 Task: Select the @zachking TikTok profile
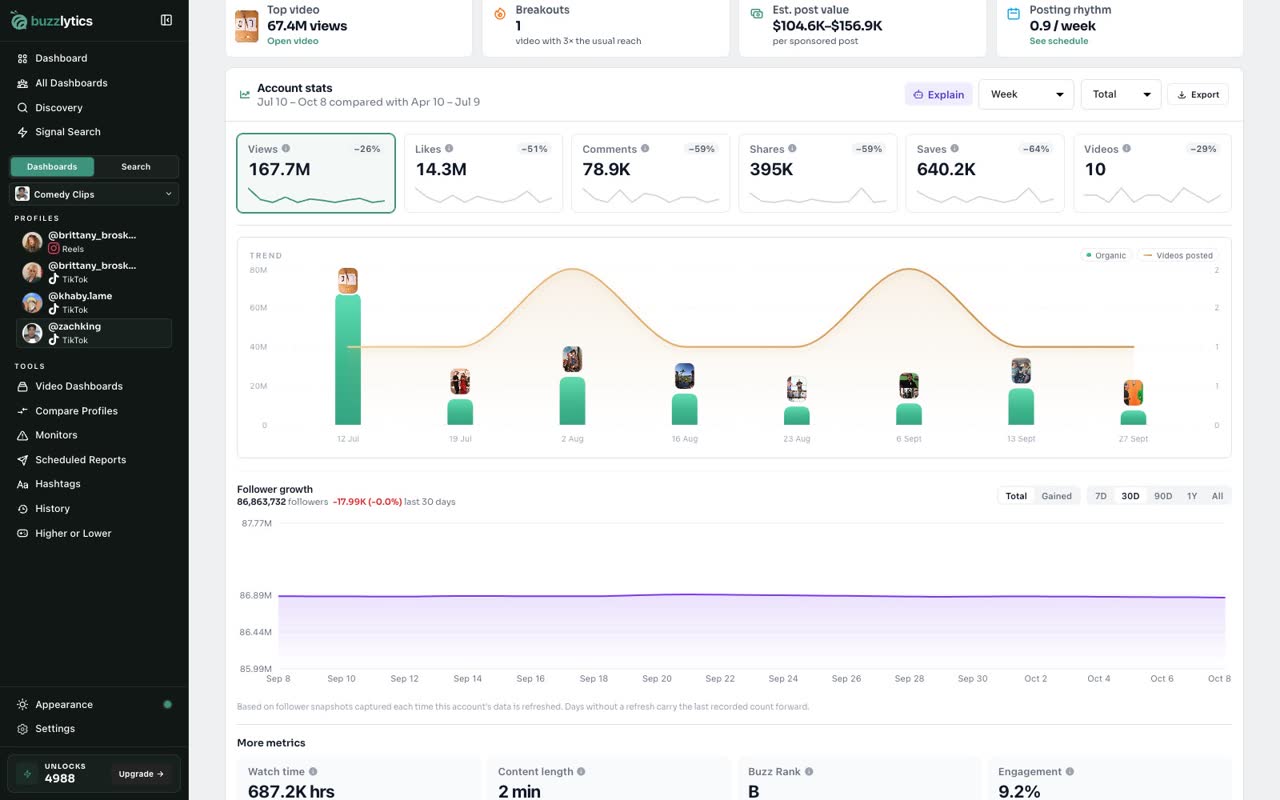(x=94, y=333)
